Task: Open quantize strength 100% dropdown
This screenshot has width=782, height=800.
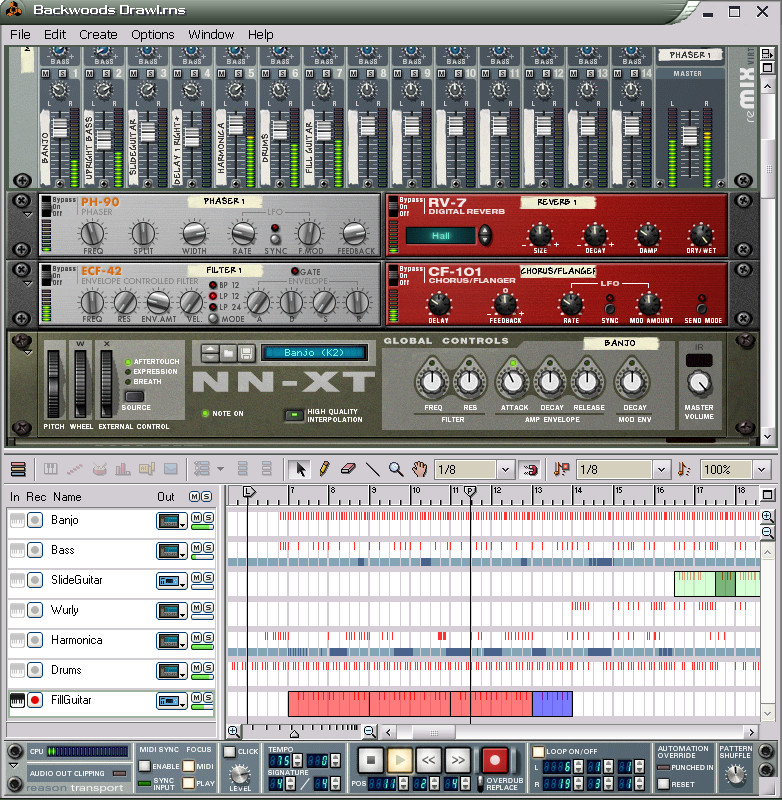Action: point(761,469)
